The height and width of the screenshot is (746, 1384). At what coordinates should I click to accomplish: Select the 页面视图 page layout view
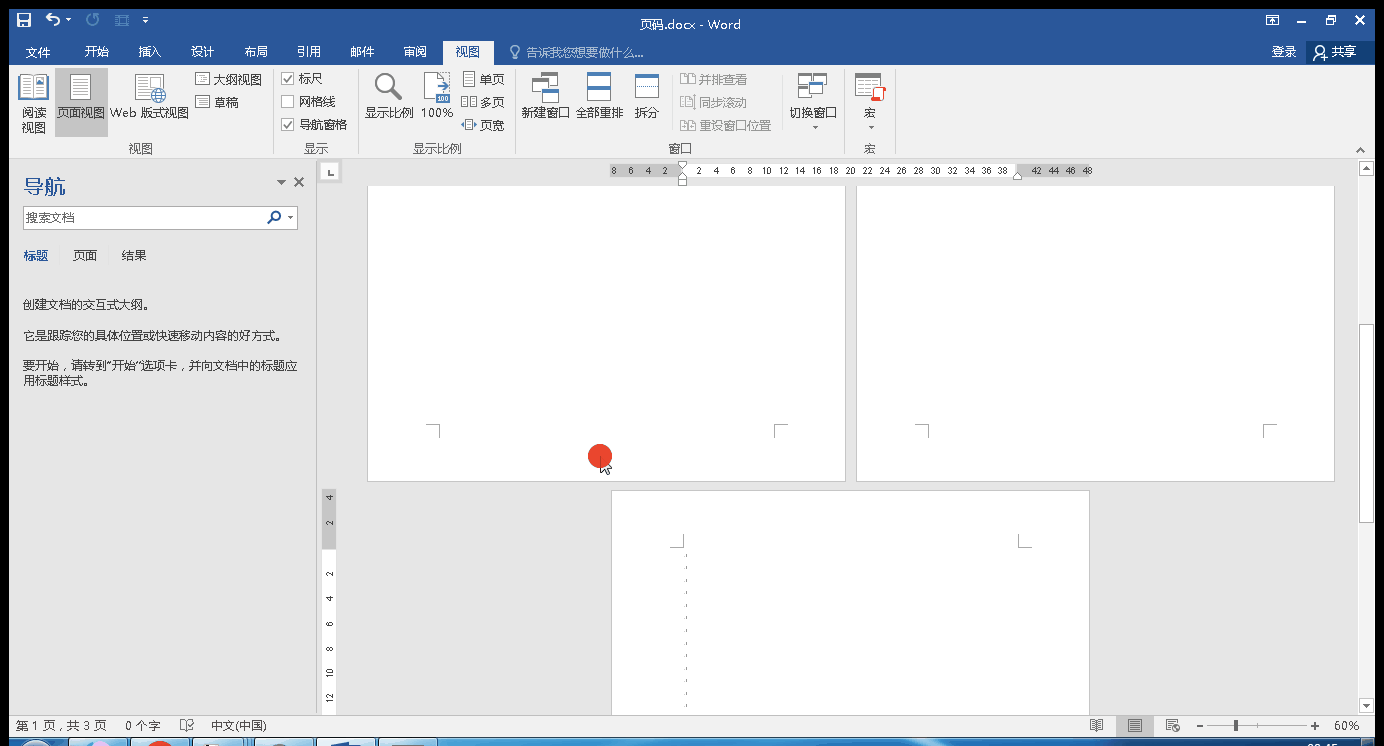pos(81,104)
